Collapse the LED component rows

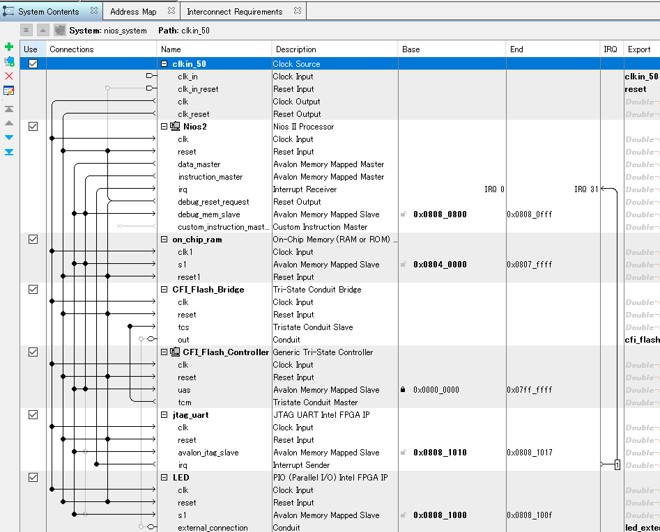[x=164, y=478]
